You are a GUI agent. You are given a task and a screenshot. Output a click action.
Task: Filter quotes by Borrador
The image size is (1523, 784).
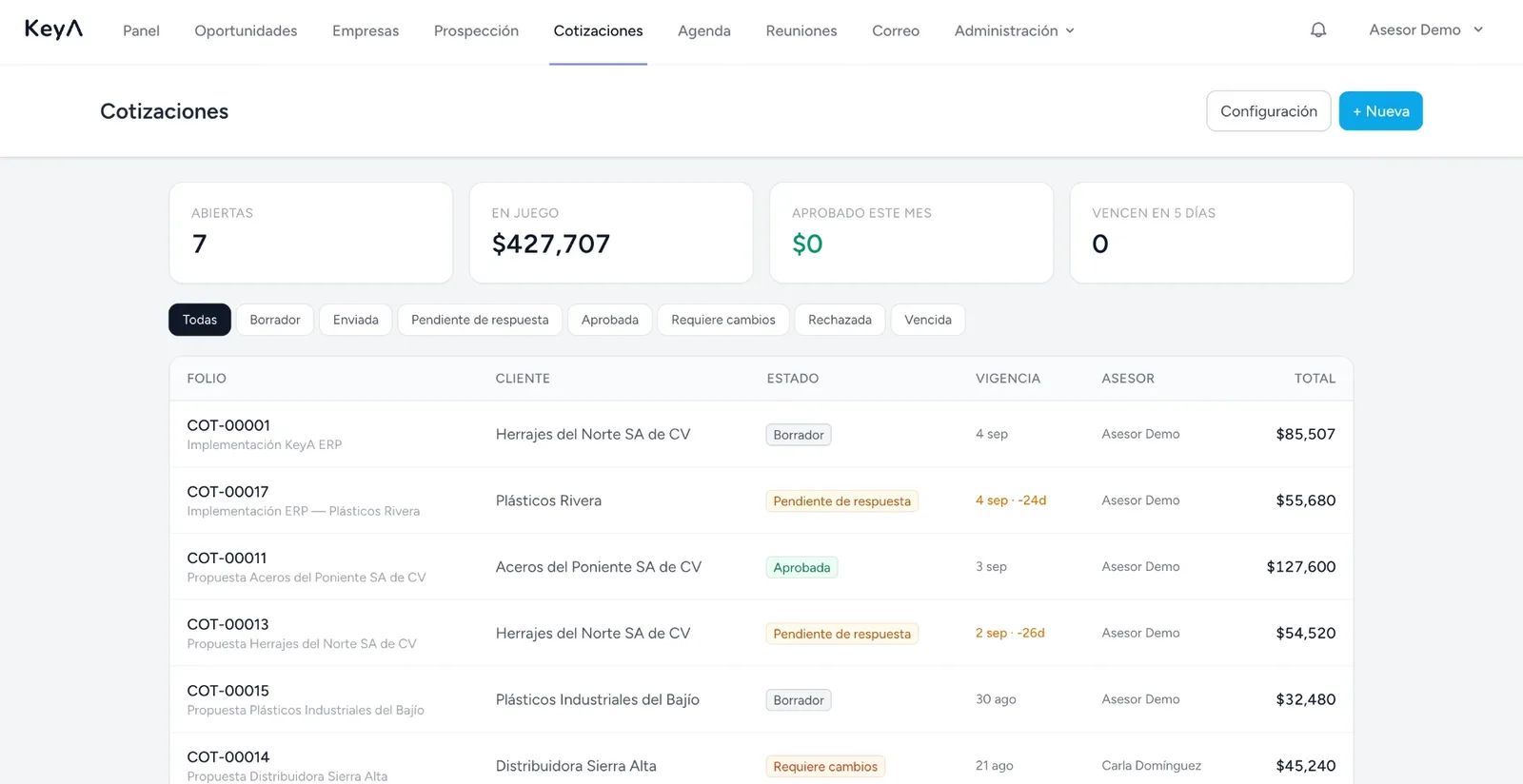pyautogui.click(x=275, y=320)
